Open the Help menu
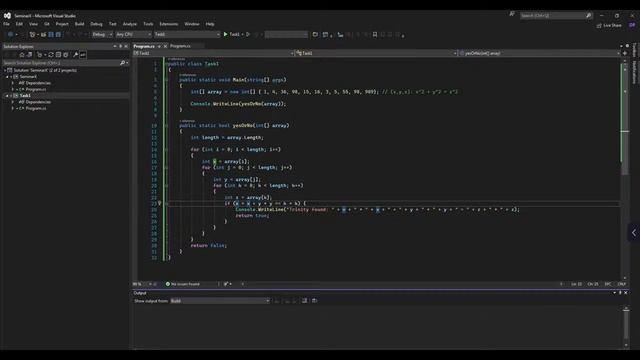Image resolution: width=640 pixels, height=360 pixels. click(210, 24)
